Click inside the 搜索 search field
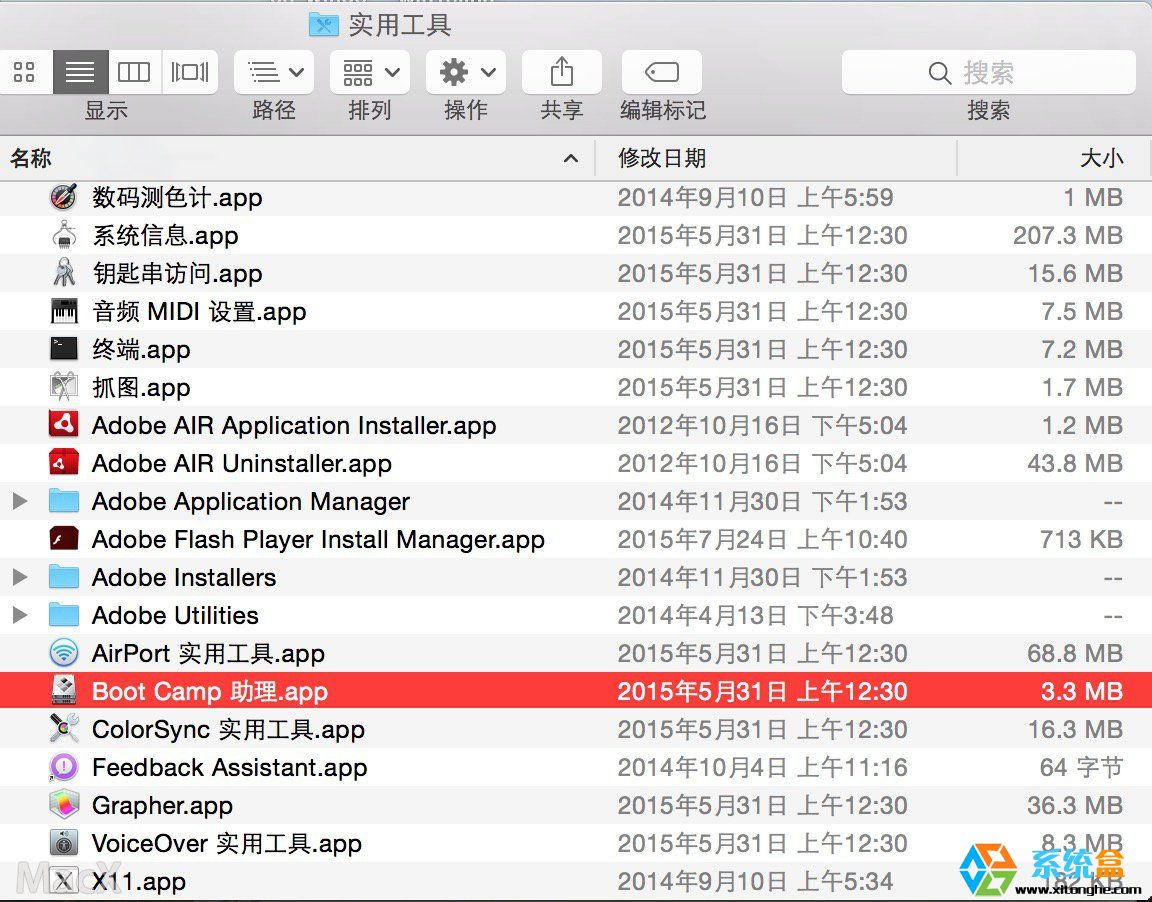1152x902 pixels. click(x=1000, y=71)
